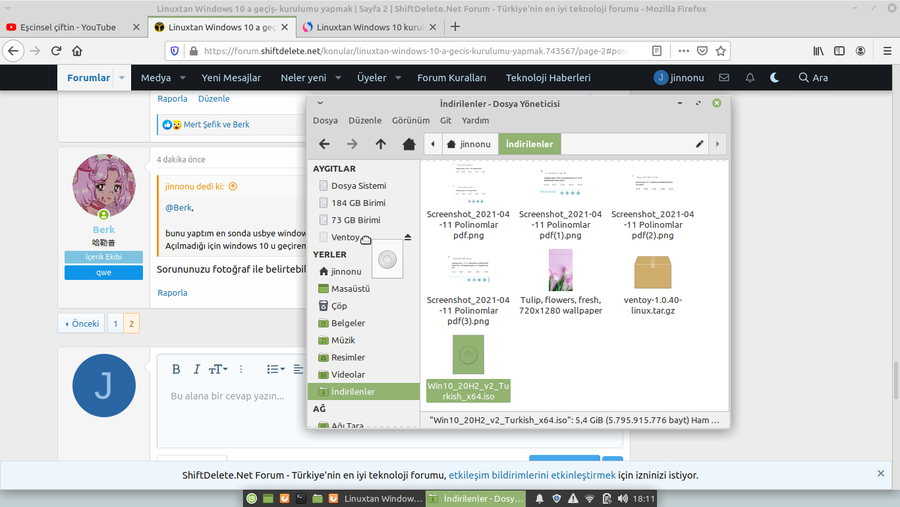Open Teknoloji Haberleri link

548,78
